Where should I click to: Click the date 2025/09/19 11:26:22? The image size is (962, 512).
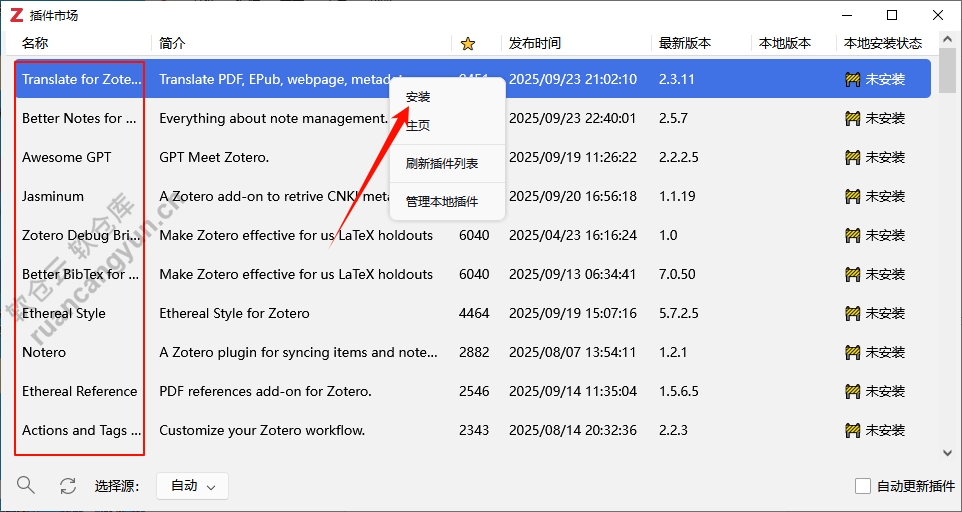tap(573, 158)
